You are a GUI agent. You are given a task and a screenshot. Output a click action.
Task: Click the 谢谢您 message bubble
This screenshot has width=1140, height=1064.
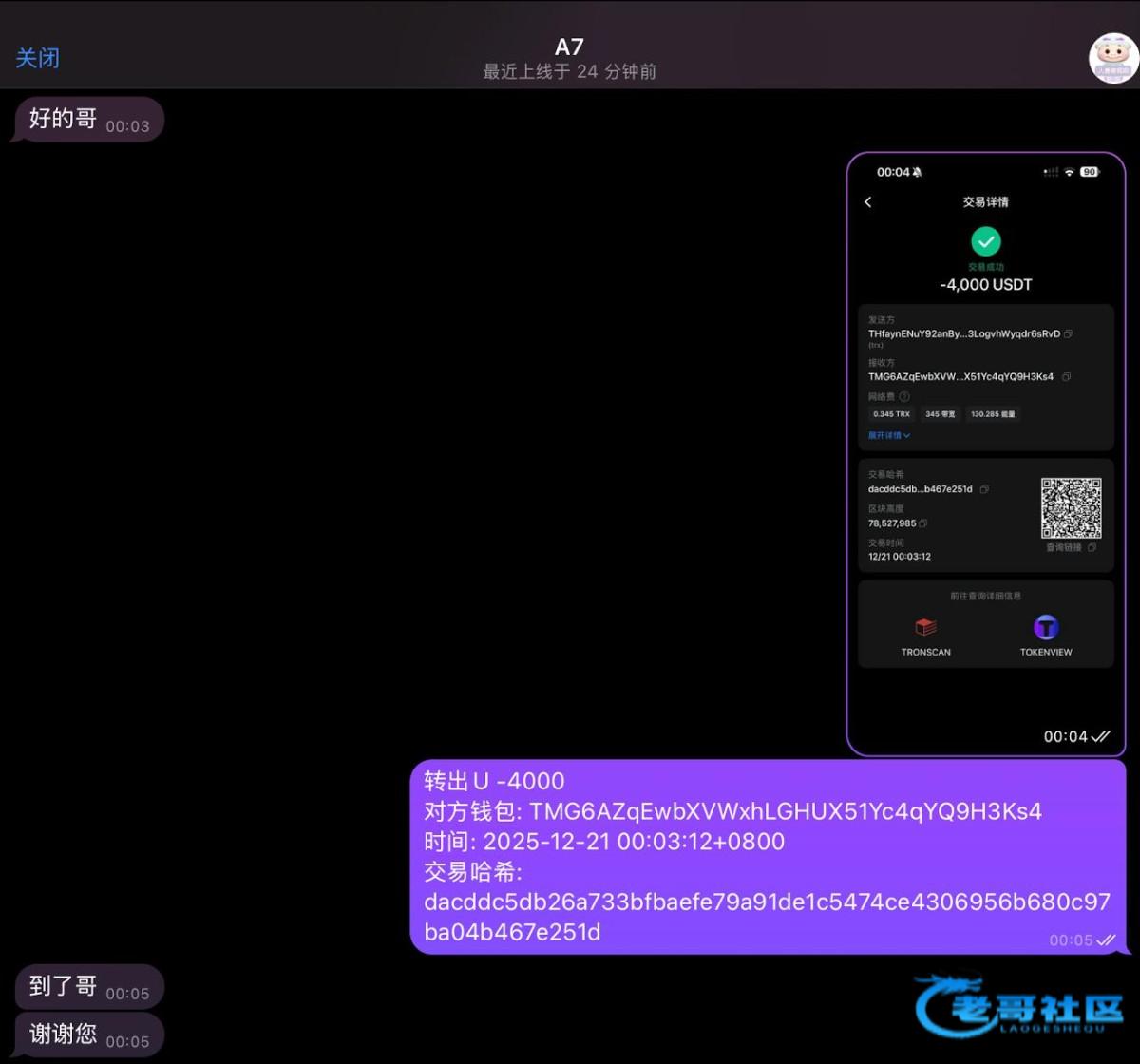click(87, 1035)
